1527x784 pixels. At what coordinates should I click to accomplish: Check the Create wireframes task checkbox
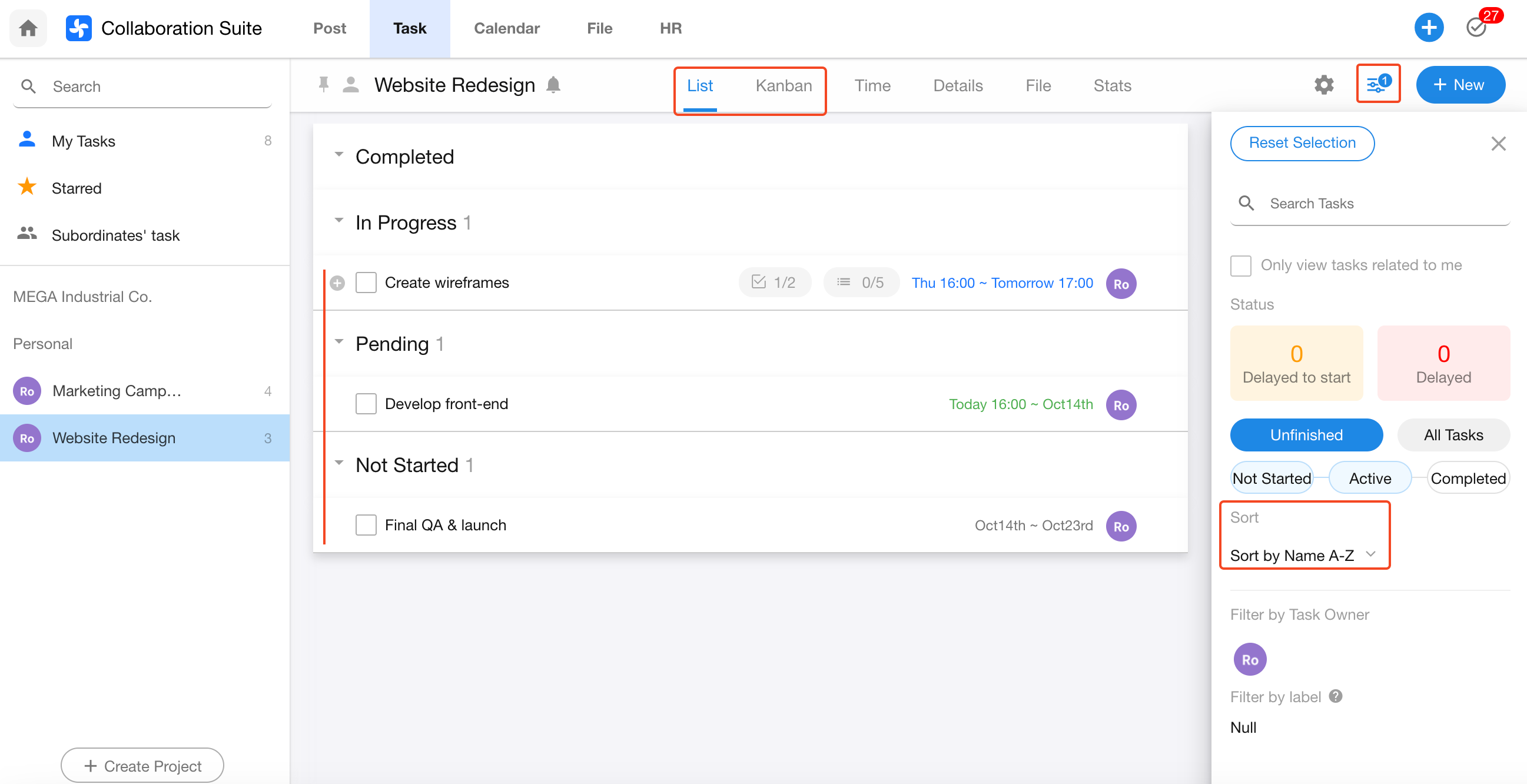[x=366, y=283]
